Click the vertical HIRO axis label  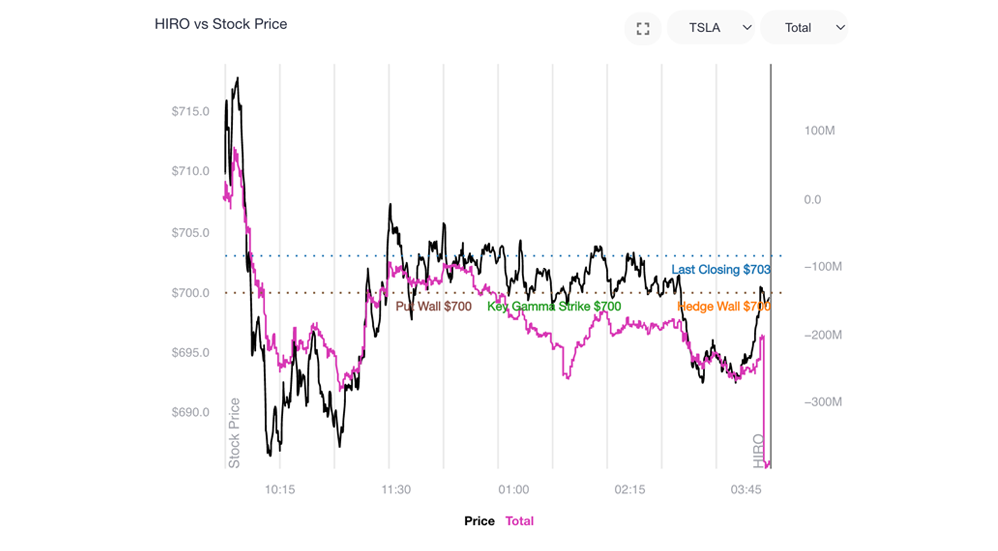pos(758,451)
